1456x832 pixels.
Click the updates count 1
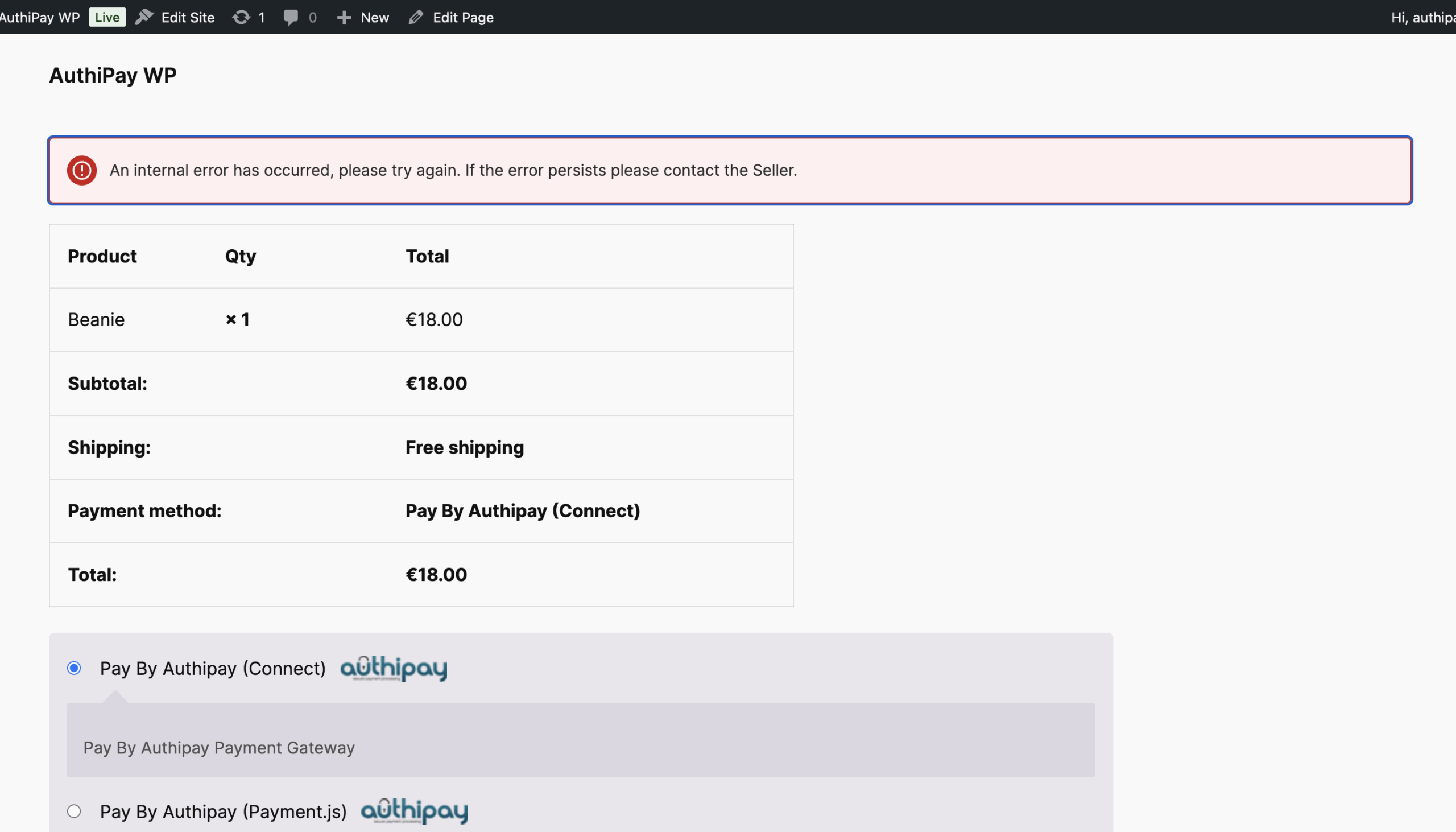[262, 18]
